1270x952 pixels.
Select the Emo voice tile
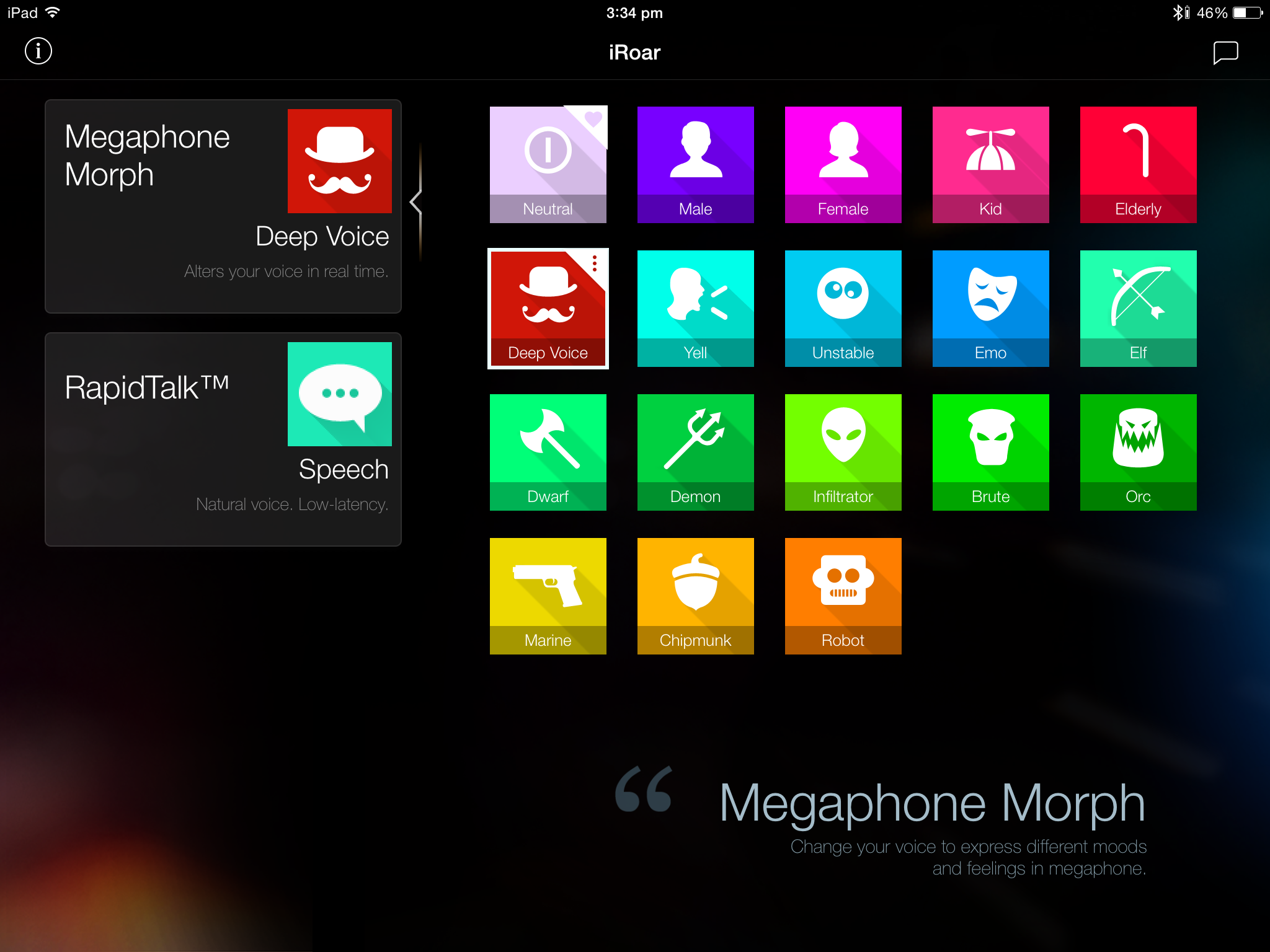coord(991,309)
